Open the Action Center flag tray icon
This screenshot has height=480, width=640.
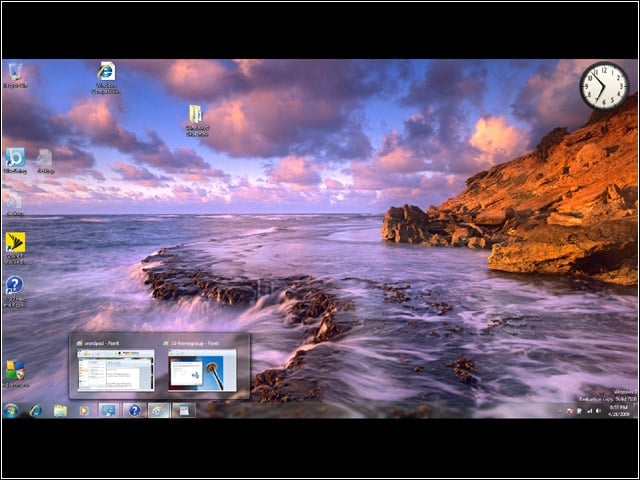tap(571, 411)
